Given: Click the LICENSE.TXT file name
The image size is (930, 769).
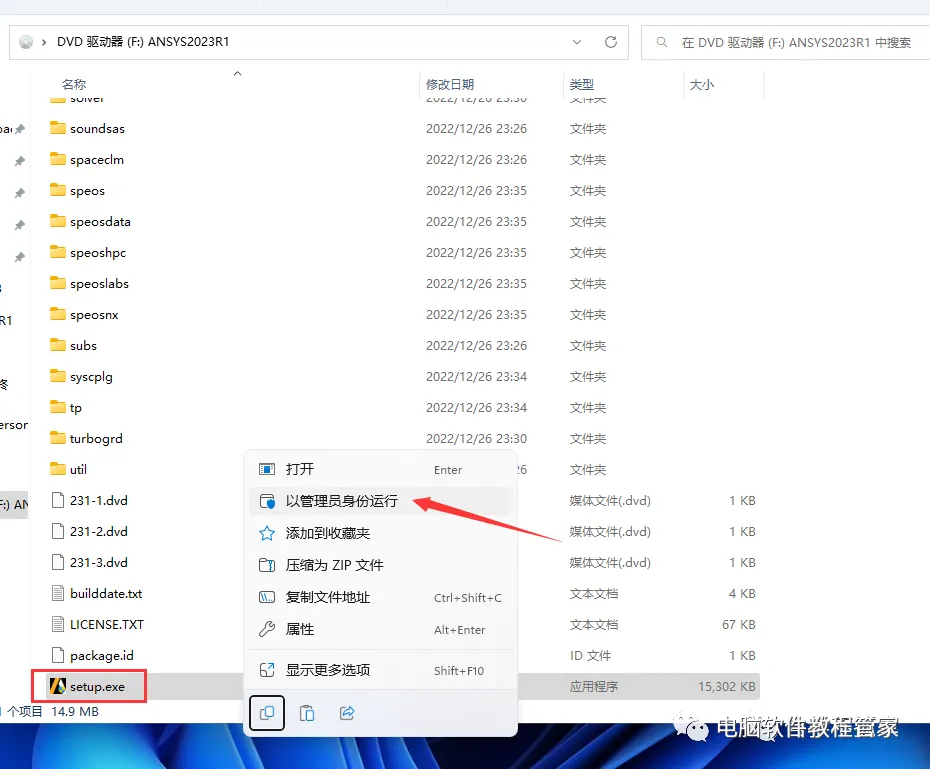Looking at the screenshot, I should (x=107, y=624).
